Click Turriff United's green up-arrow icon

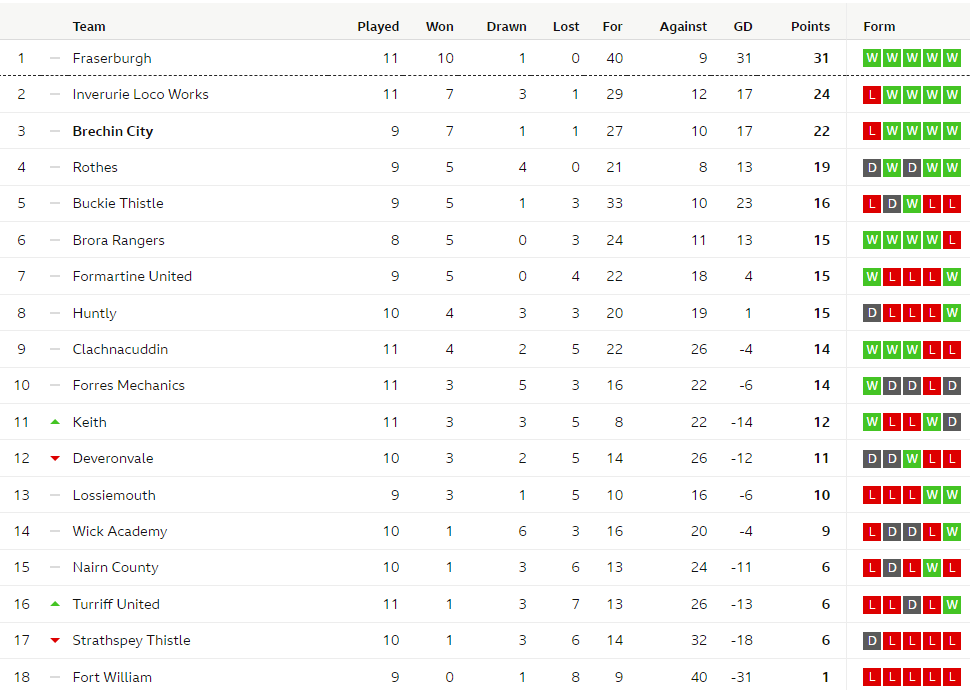click(55, 604)
